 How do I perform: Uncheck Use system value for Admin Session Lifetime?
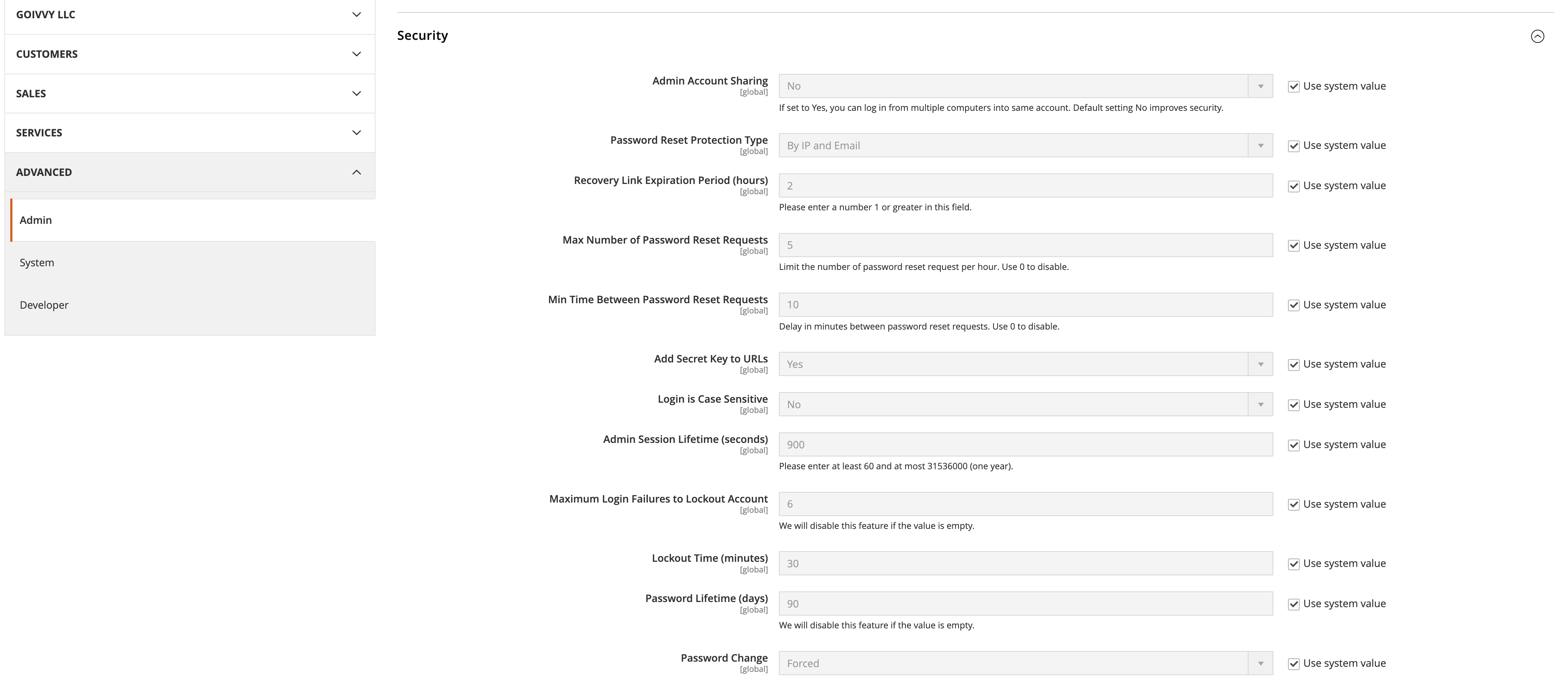(1293, 445)
